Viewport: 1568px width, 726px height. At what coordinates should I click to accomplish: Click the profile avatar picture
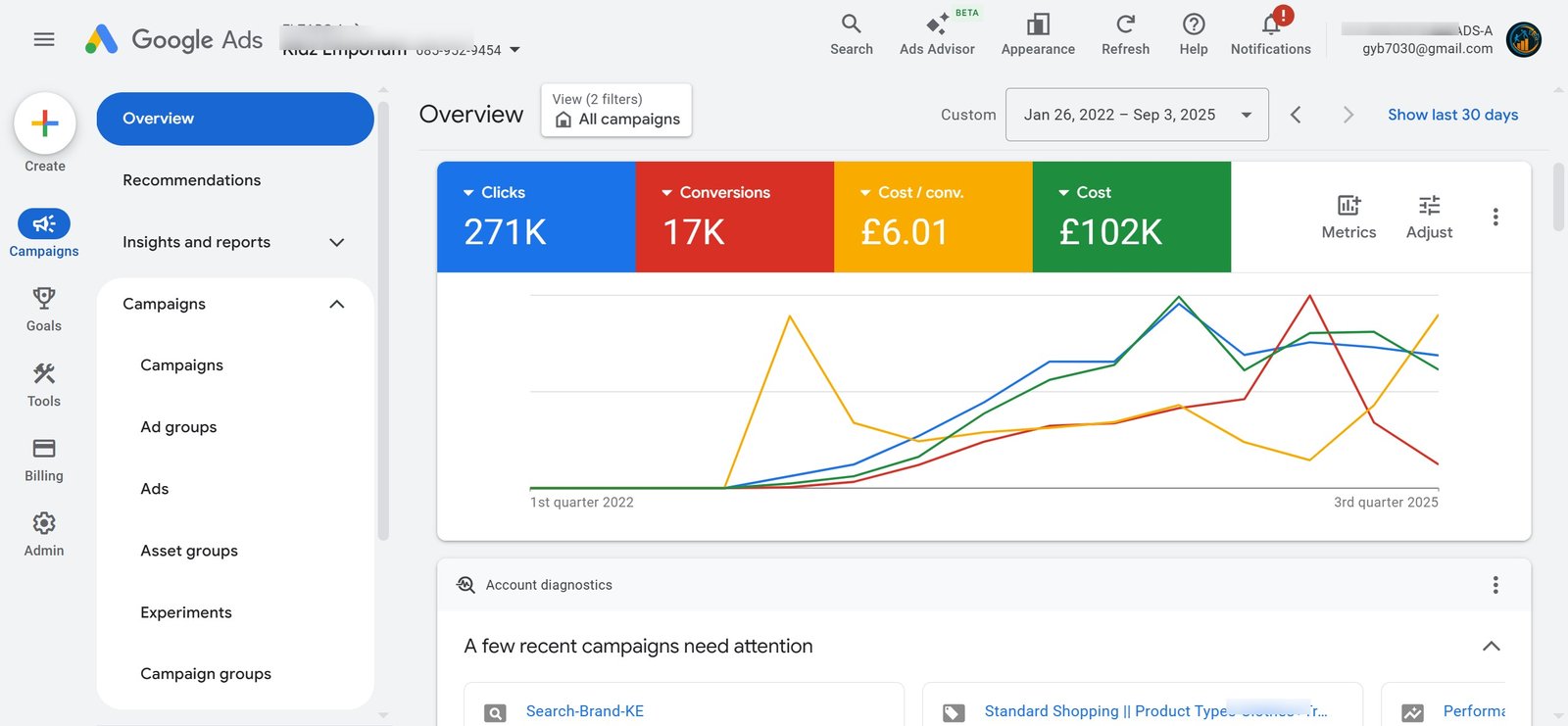pos(1523,39)
